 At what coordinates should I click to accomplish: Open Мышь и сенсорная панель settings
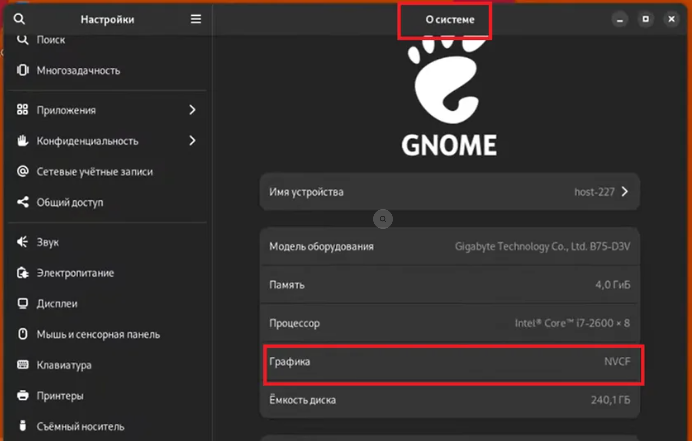click(x=107, y=334)
